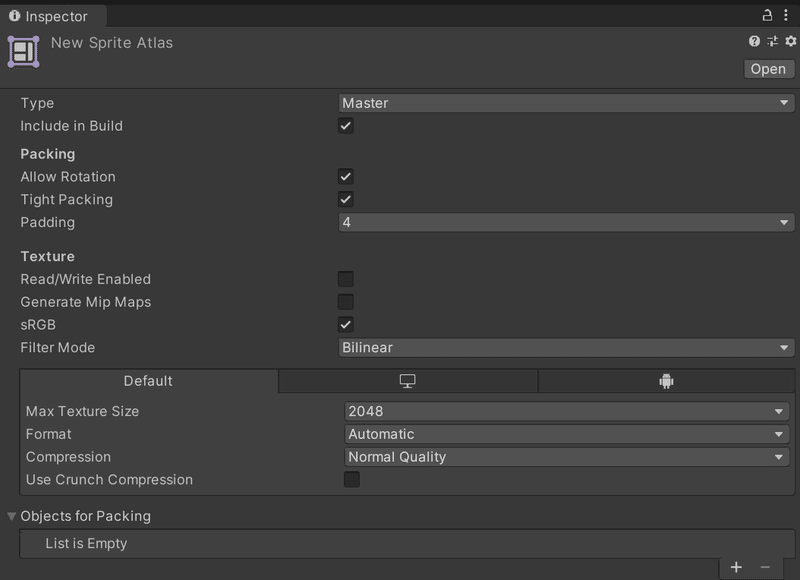Open the Padding dropdown

566,222
